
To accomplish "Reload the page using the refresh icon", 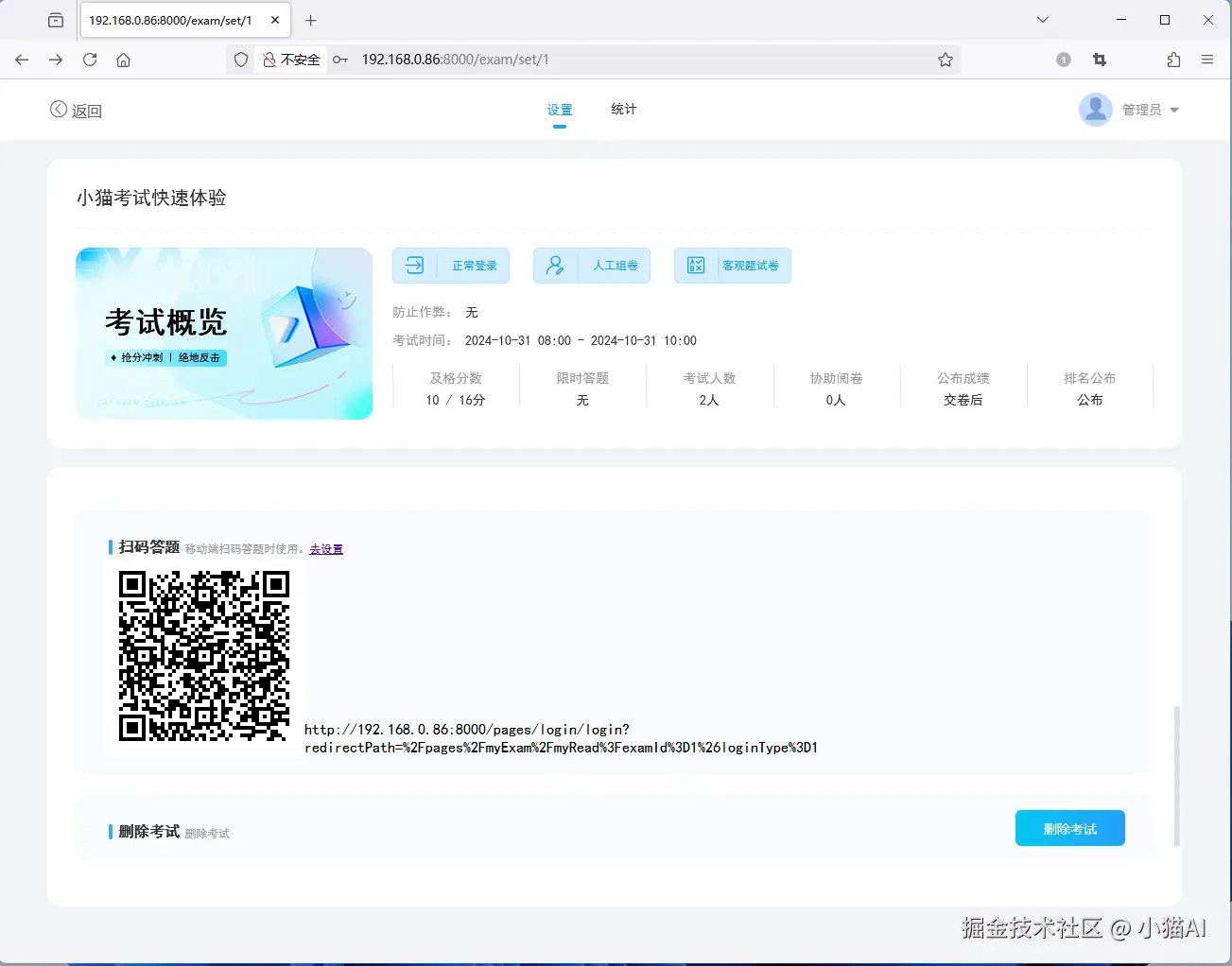I will click(89, 59).
